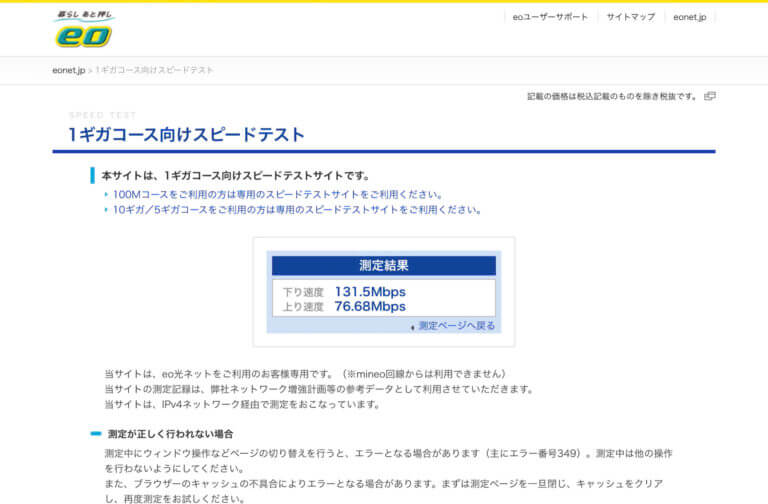768x504 pixels.
Task: Click the tax notice text 記載の価格は税込記載
Action: point(611,96)
